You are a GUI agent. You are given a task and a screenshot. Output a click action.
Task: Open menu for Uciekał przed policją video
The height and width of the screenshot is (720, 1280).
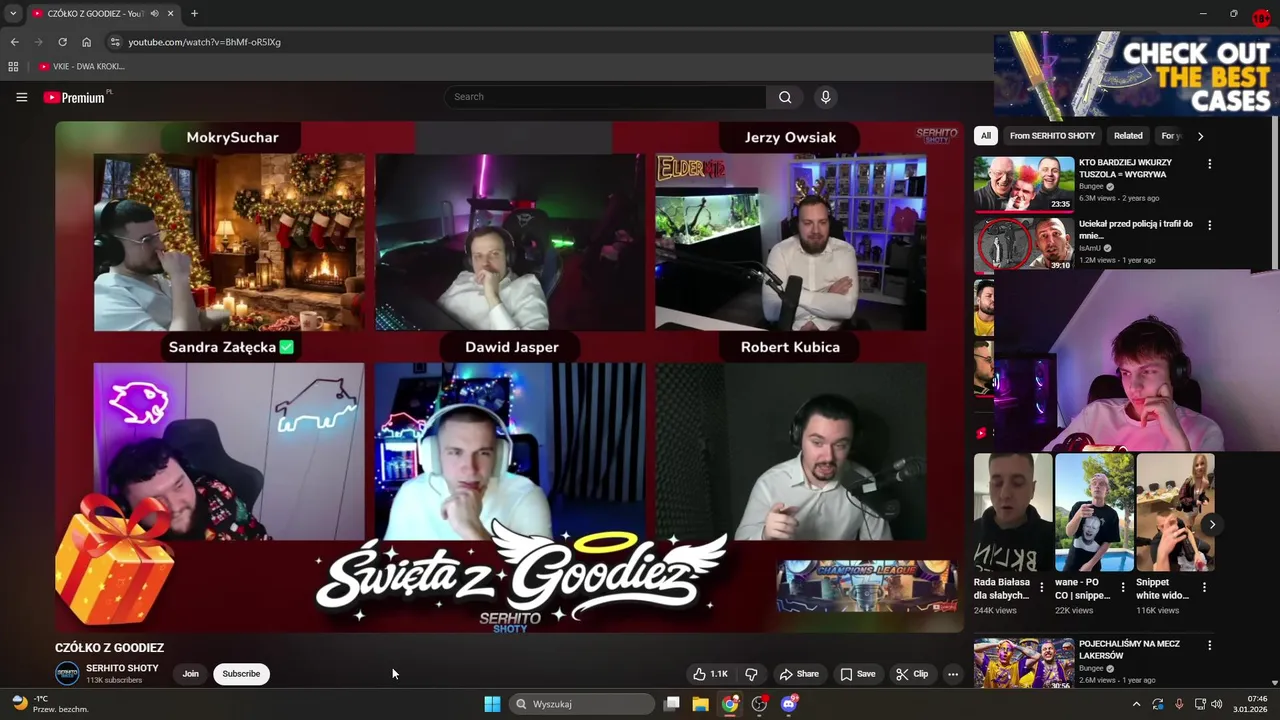1210,226
